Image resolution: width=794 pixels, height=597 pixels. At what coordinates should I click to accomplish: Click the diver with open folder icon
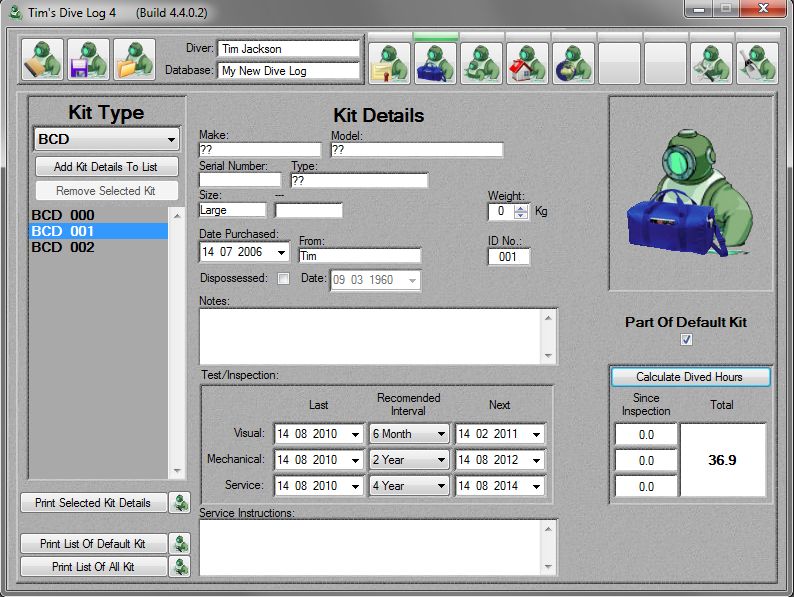coord(134,60)
